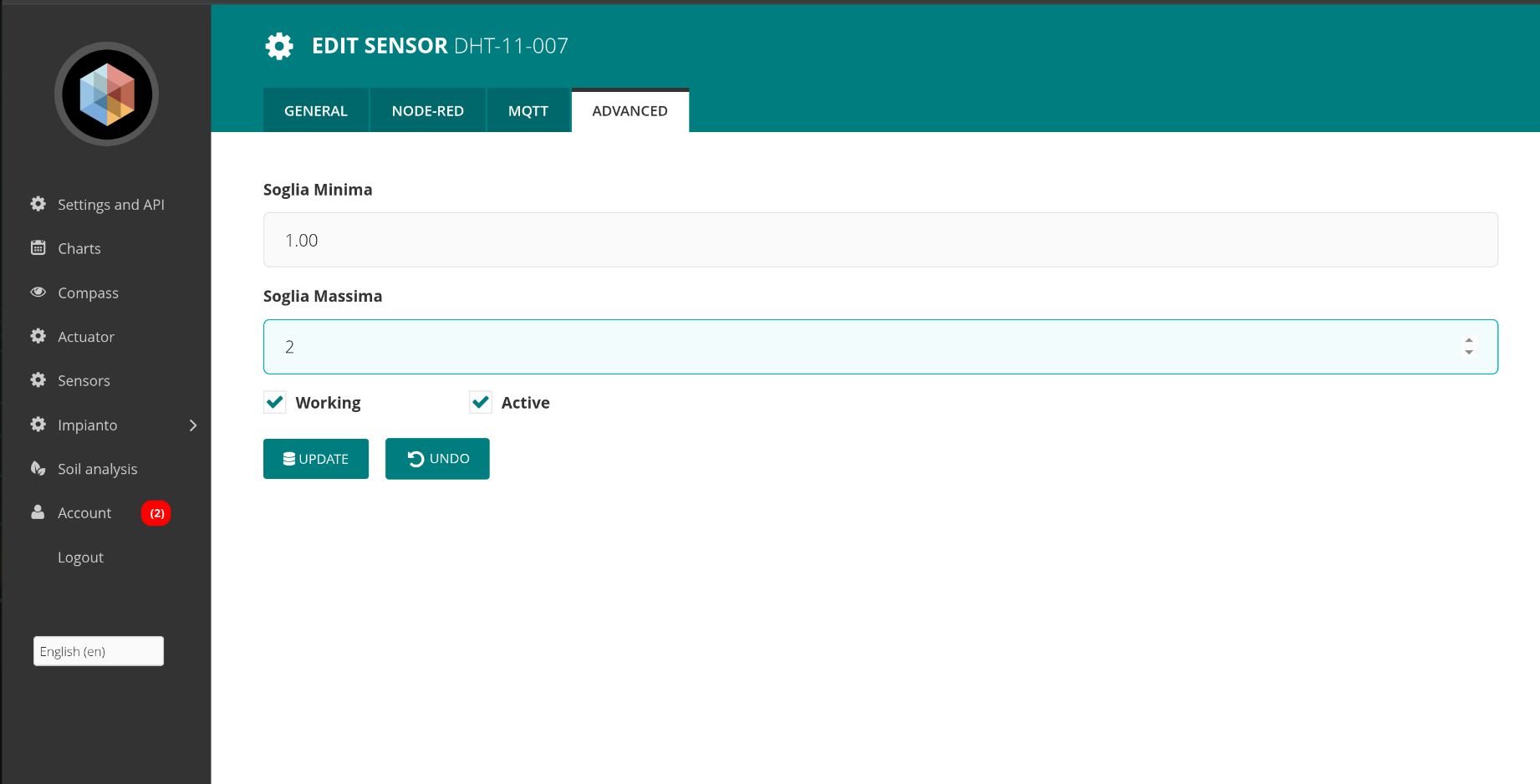Click the user icon beside Account

click(38, 512)
